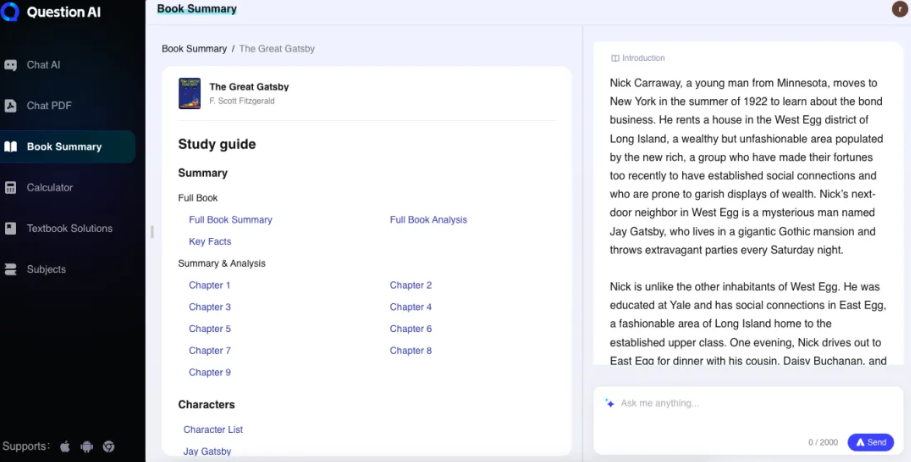
Task: Click the Introduction book icon
Action: (615, 58)
